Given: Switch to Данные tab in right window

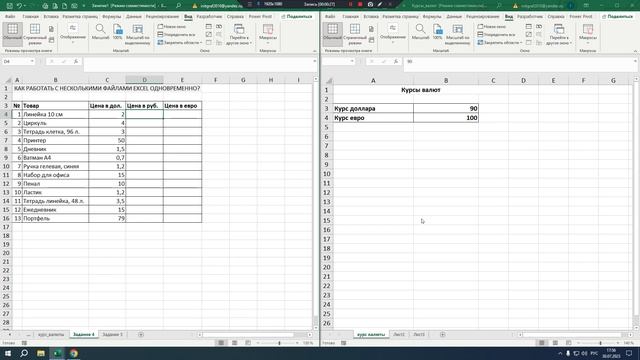Looking at the screenshot, I should click(454, 16).
